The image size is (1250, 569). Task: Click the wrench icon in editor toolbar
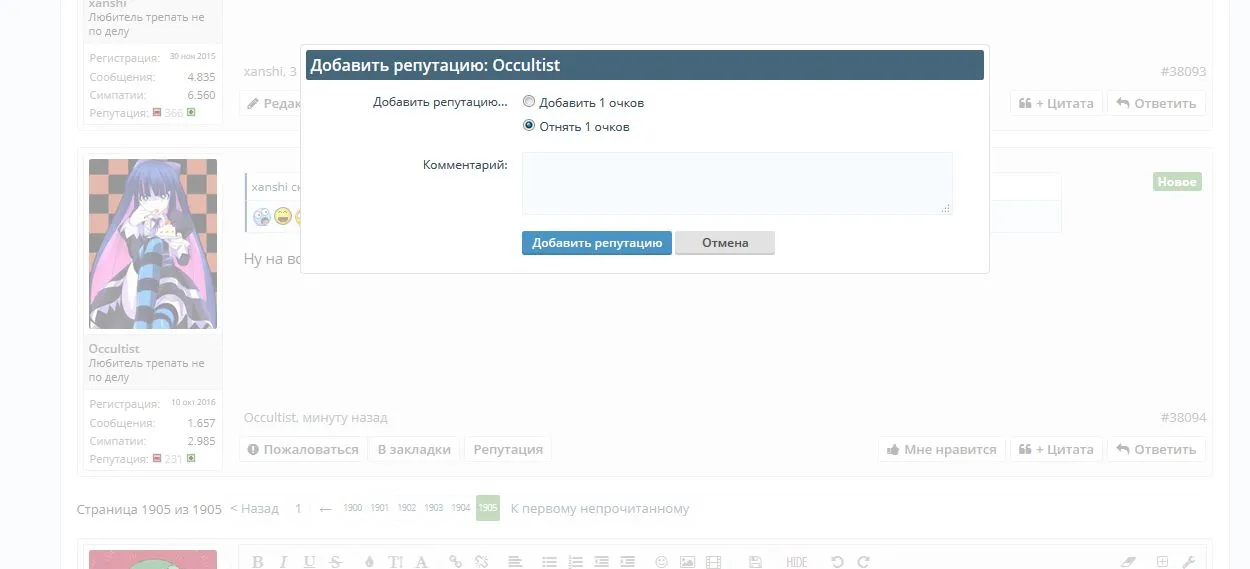click(x=1189, y=562)
